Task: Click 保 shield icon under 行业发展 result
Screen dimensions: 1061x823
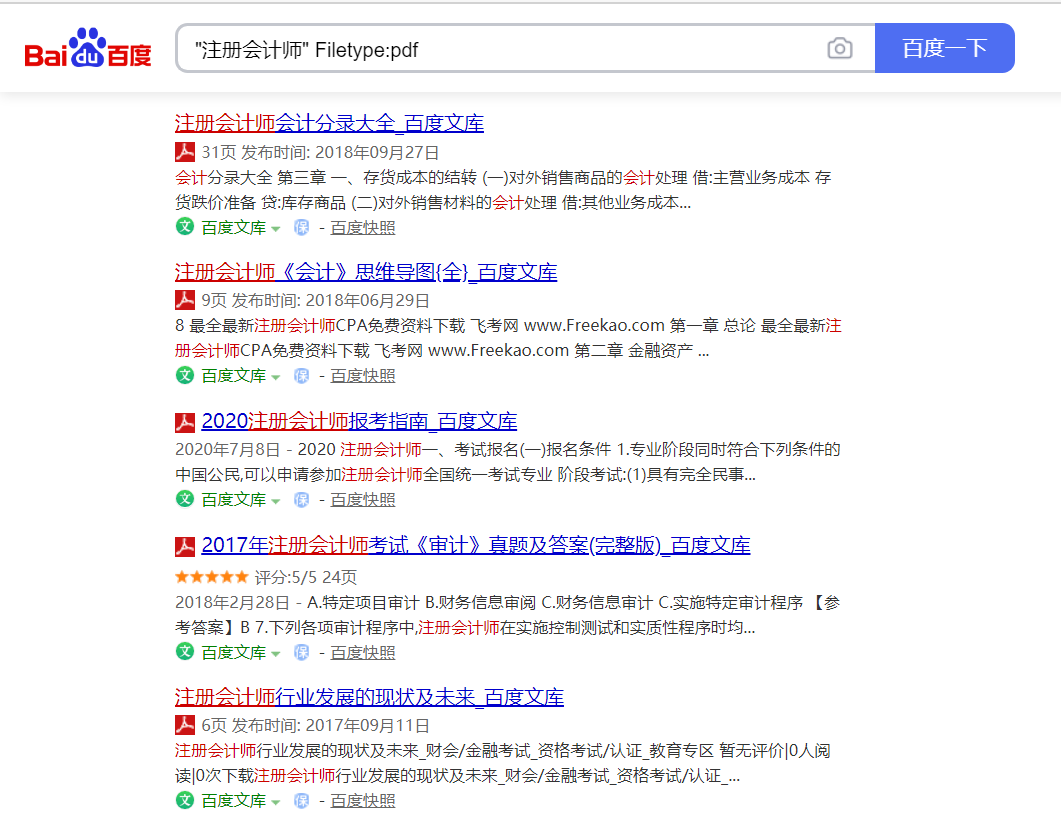Action: [x=302, y=801]
